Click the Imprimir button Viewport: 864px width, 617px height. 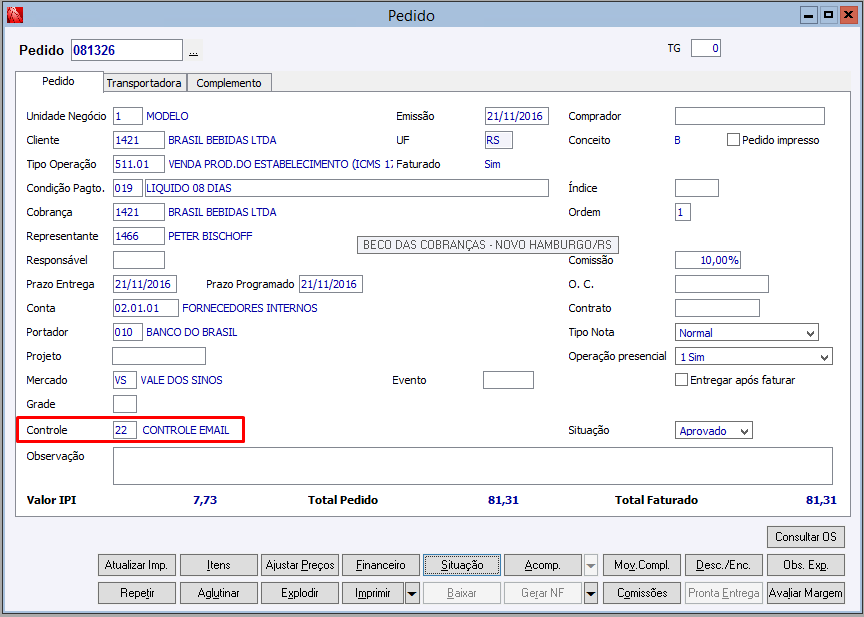coord(373,593)
